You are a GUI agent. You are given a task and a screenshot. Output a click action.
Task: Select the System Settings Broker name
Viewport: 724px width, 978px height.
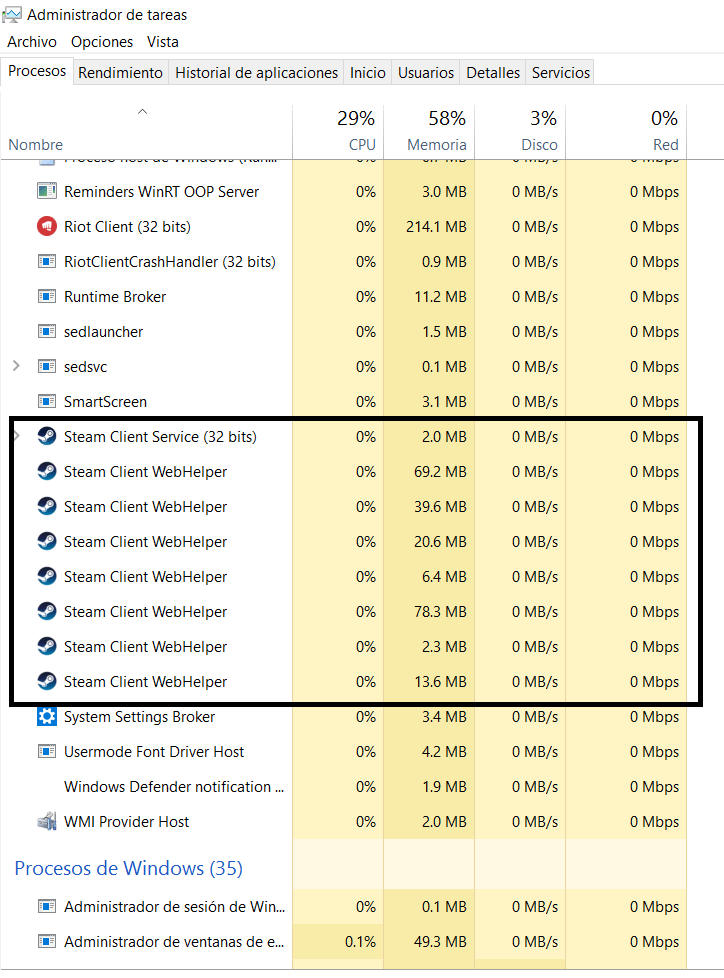click(139, 717)
